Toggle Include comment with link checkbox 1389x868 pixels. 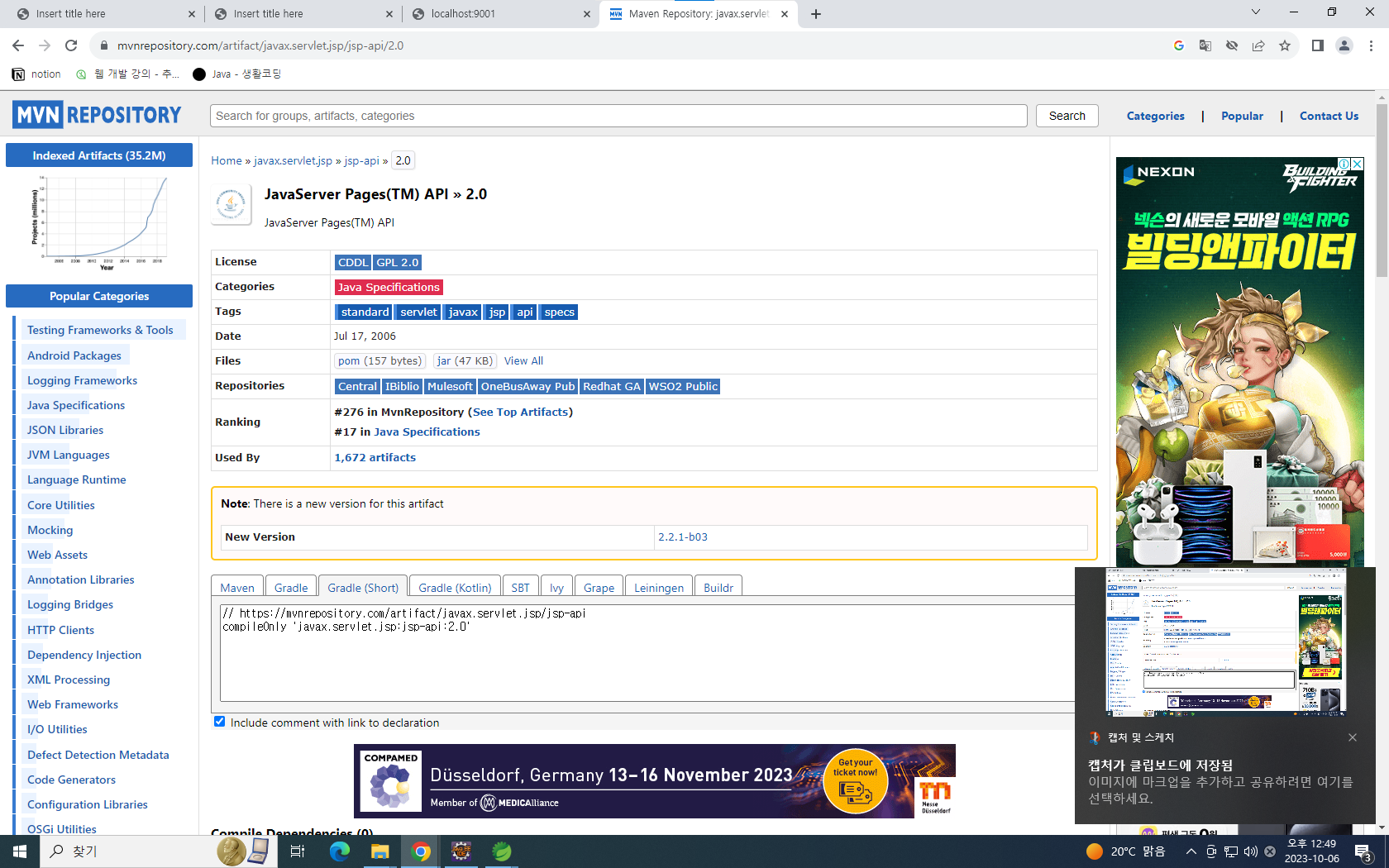[x=219, y=722]
